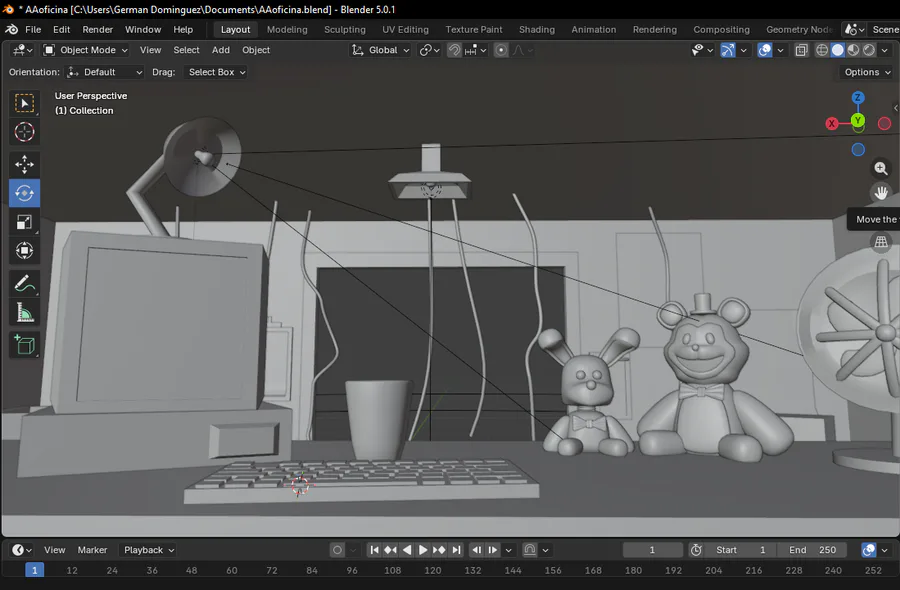Switch to the Shading workspace tab
Viewport: 900px width, 590px height.
pos(537,29)
